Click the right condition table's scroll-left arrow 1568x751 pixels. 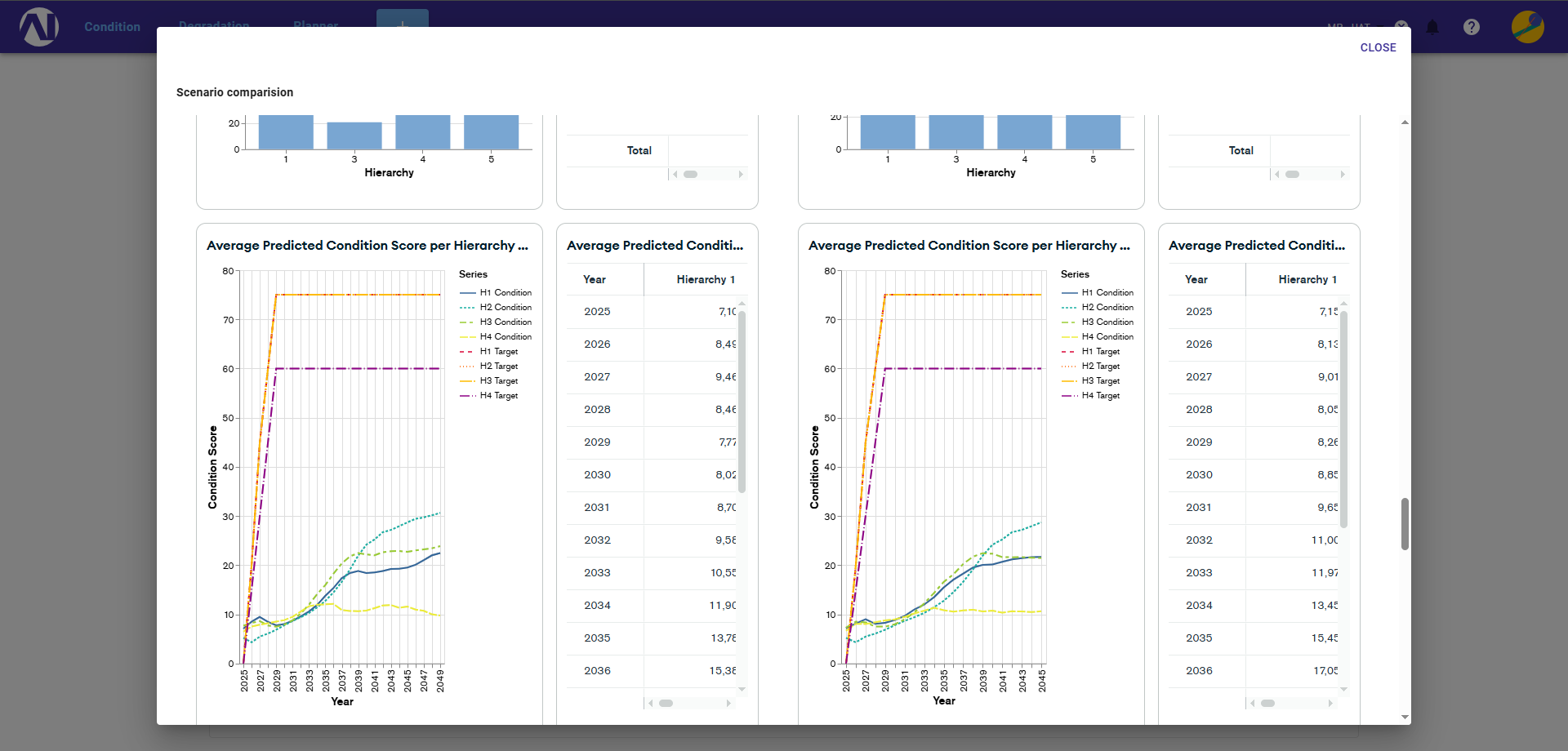click(1253, 703)
